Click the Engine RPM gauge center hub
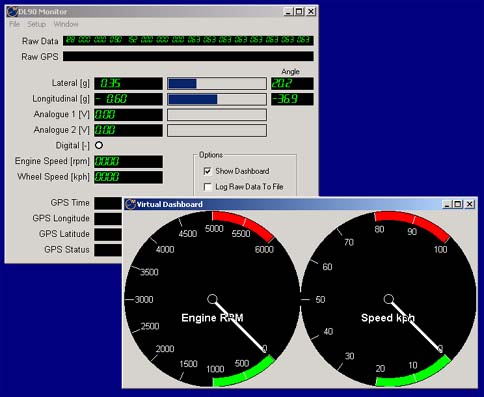Viewport: 484px width, 397px height. click(212, 299)
